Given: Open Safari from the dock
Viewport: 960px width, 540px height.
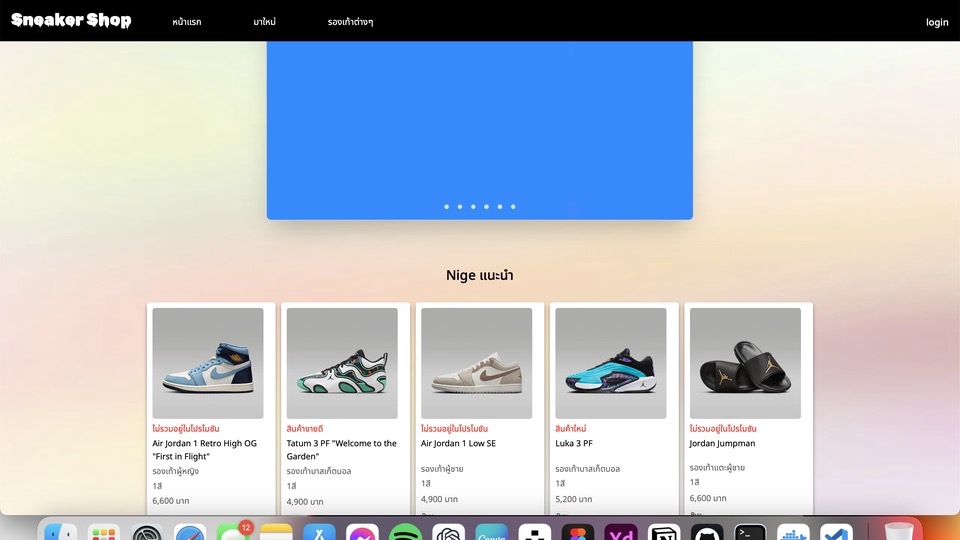Looking at the screenshot, I should 190,531.
